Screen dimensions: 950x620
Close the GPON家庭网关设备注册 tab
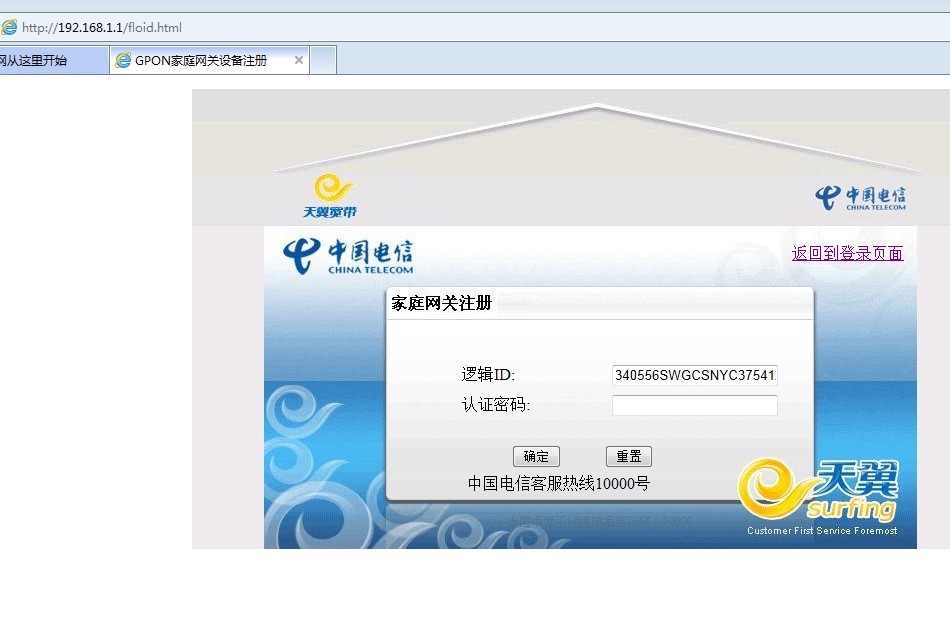point(298,60)
